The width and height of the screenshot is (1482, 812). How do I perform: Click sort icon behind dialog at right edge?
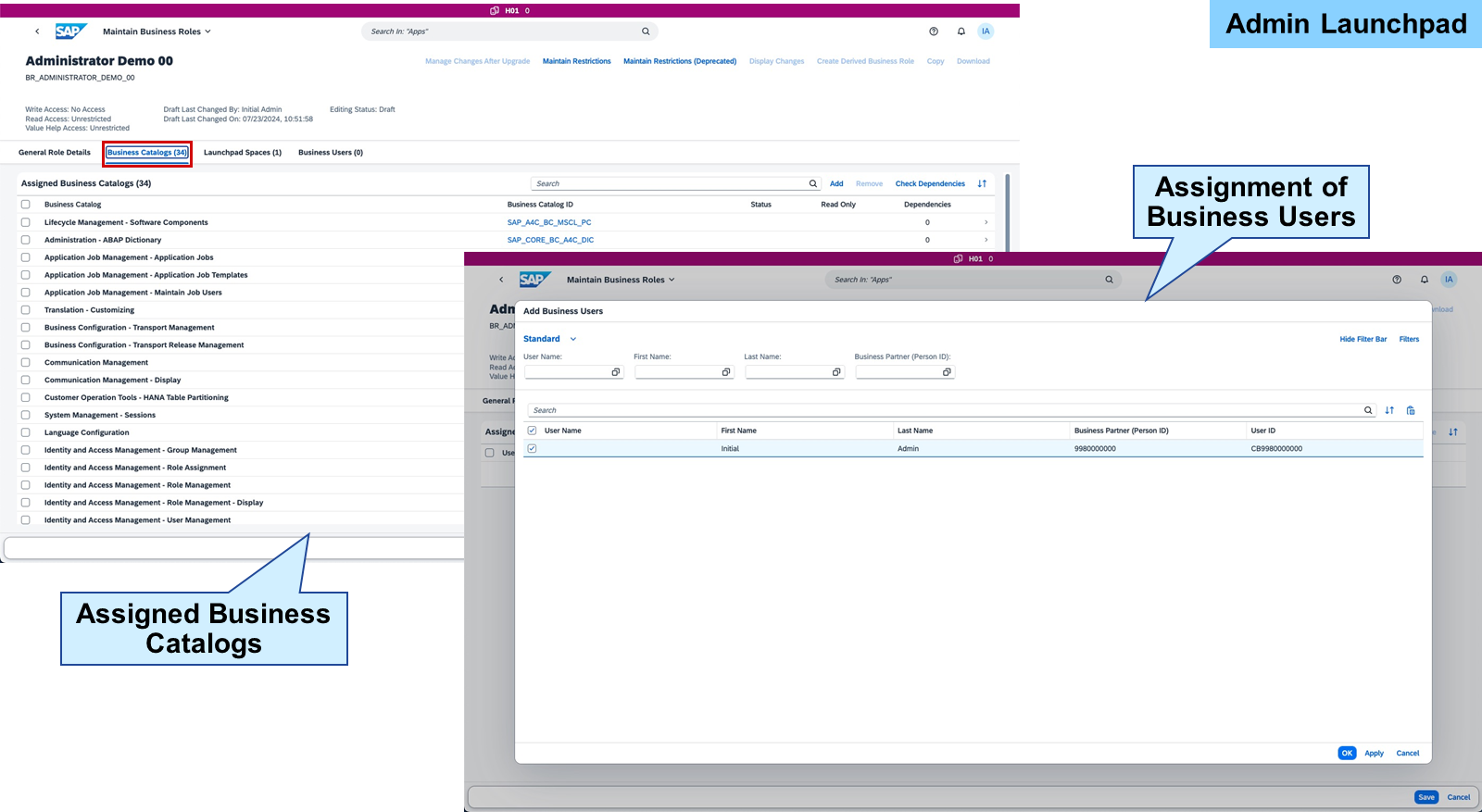click(x=1453, y=432)
